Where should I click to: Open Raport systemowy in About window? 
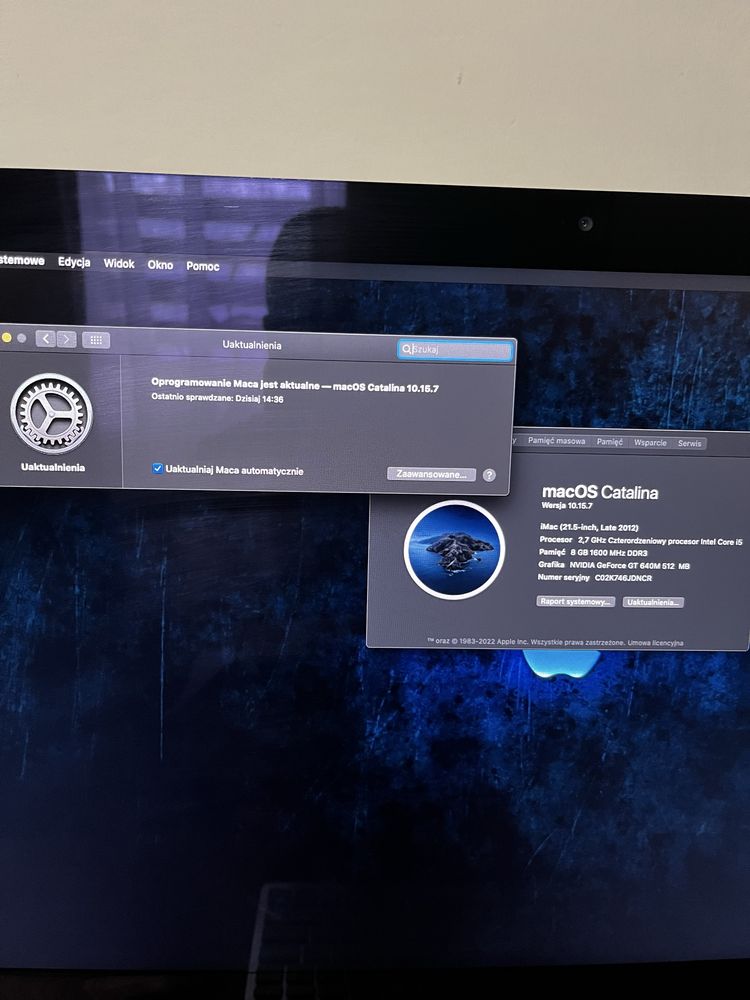tap(575, 601)
